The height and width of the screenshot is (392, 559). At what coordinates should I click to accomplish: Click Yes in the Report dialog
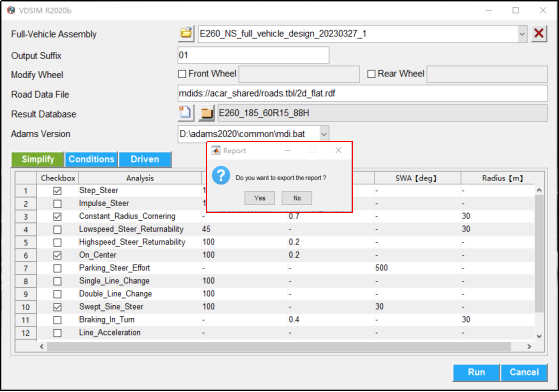tap(260, 198)
